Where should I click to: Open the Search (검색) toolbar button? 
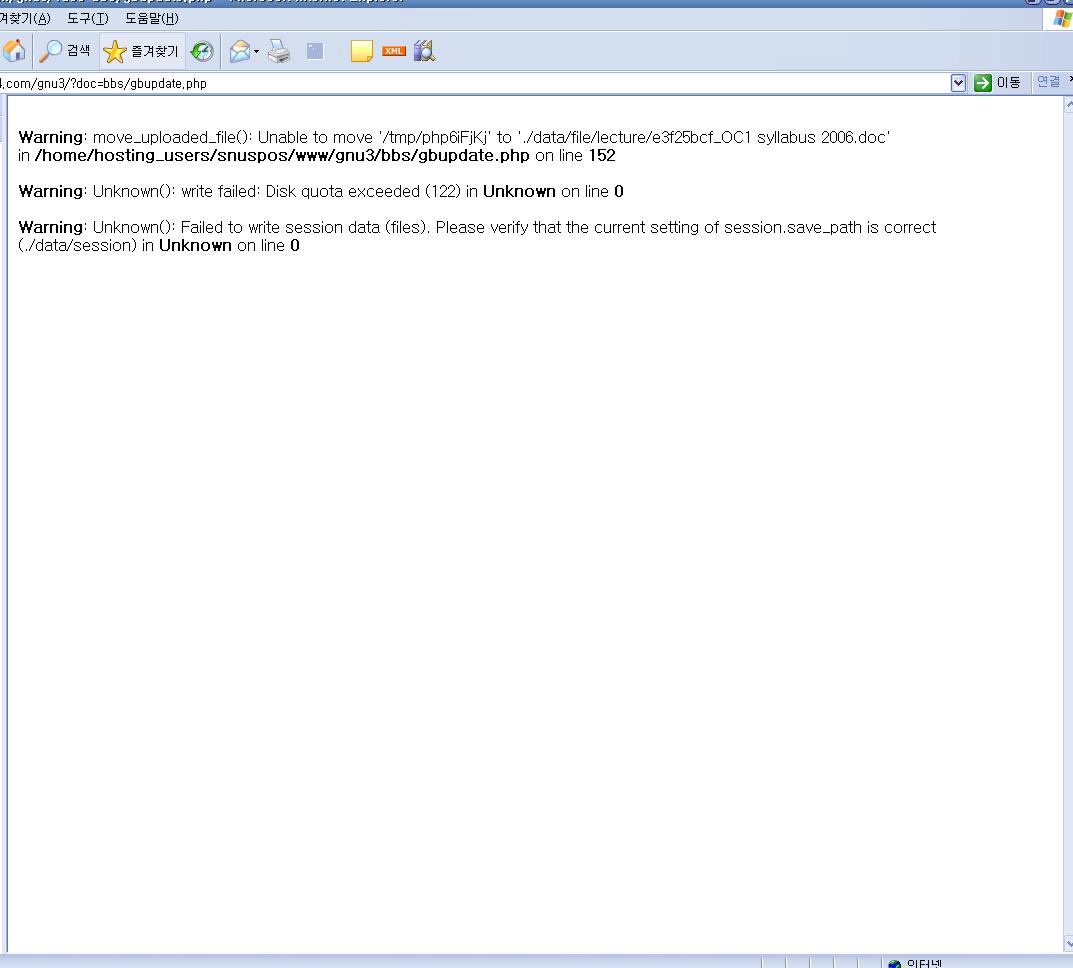click(x=64, y=51)
